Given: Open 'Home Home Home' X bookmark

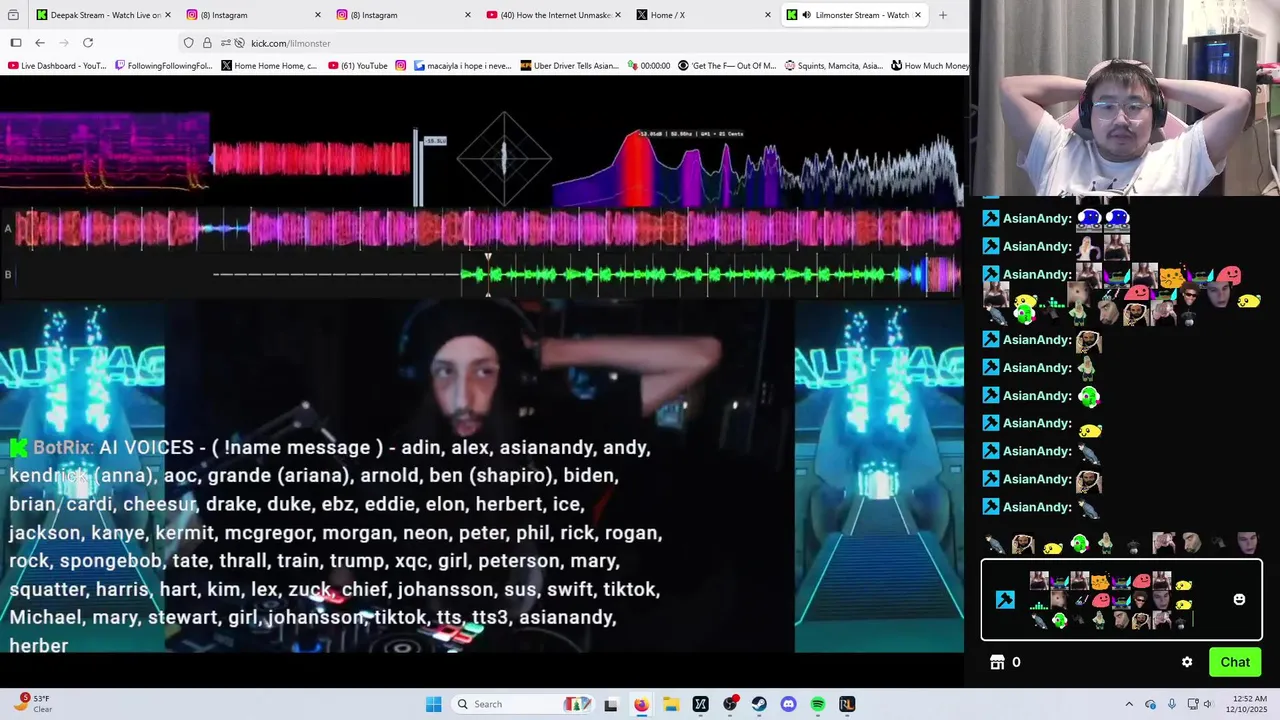Looking at the screenshot, I should [x=269, y=66].
